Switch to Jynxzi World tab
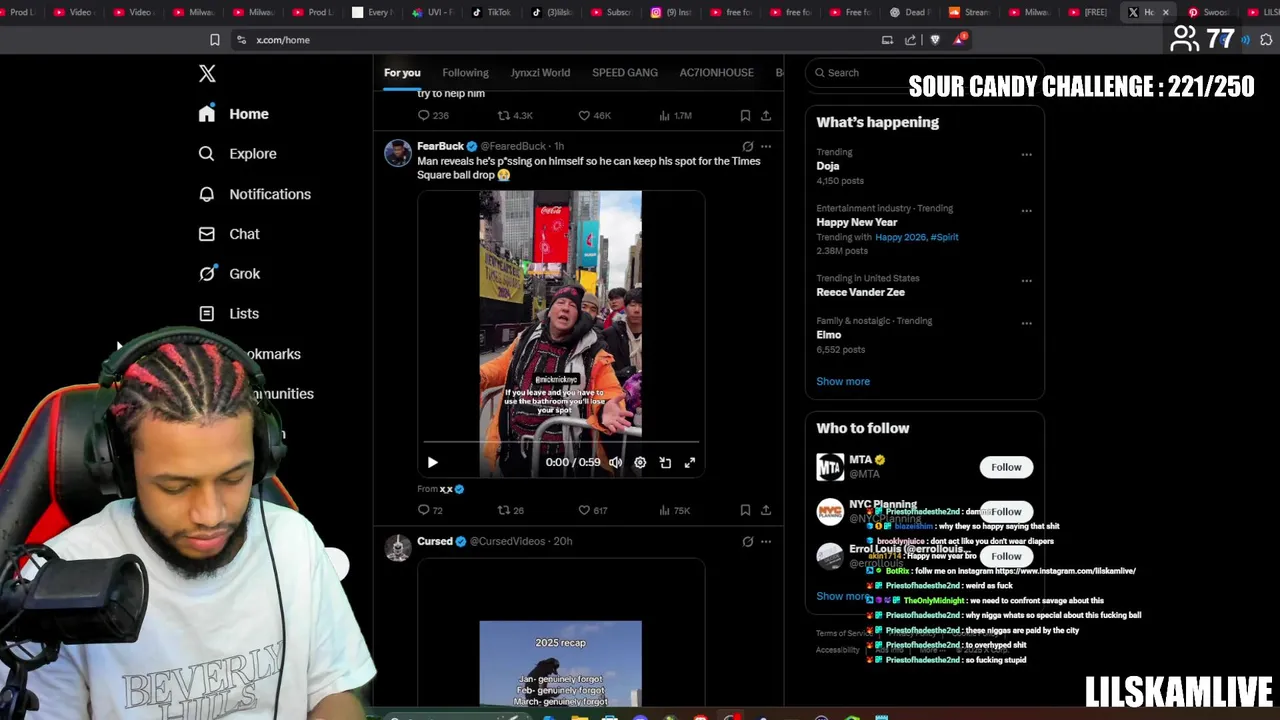 click(x=540, y=73)
